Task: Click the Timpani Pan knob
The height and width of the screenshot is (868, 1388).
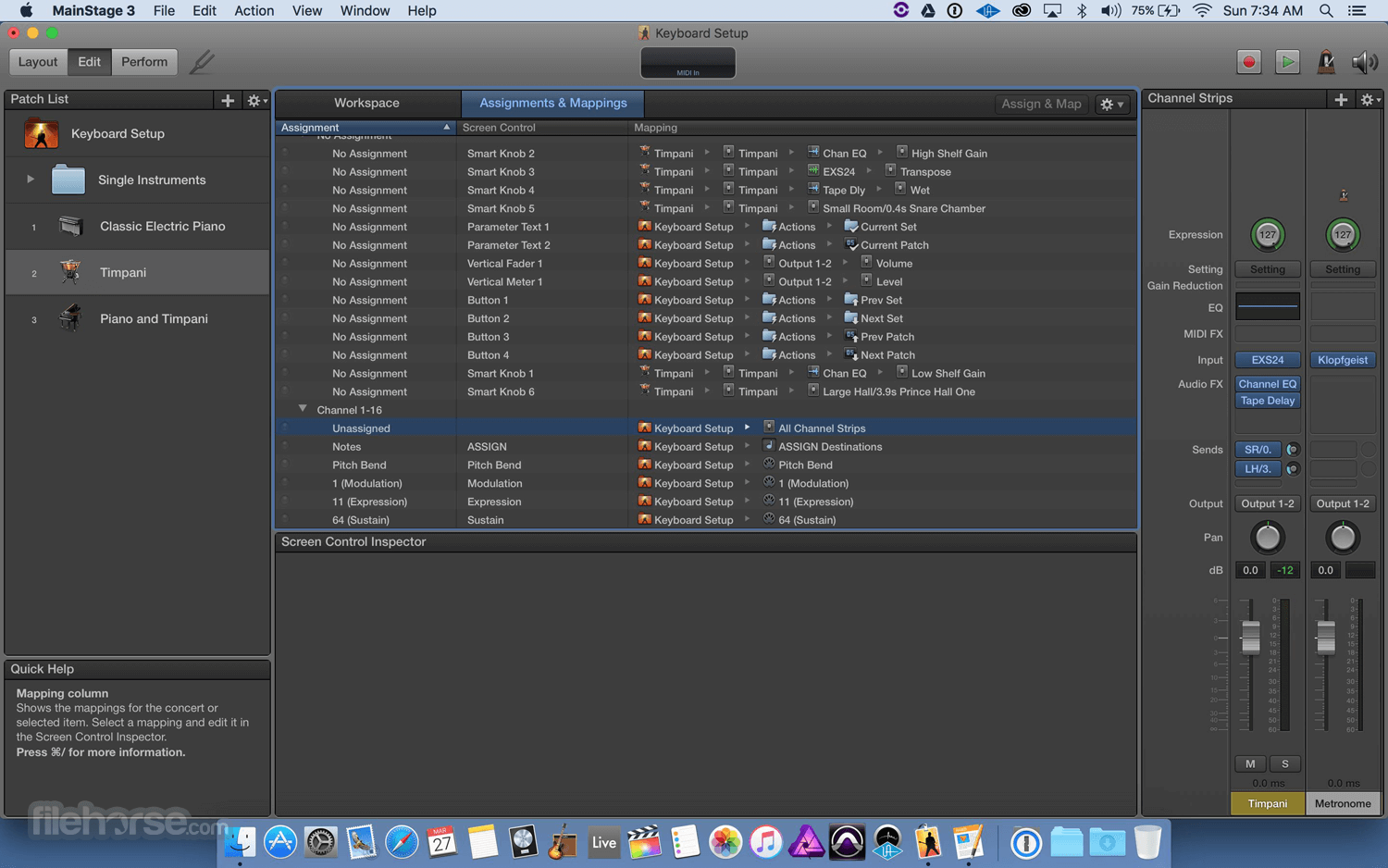Action: (1268, 537)
